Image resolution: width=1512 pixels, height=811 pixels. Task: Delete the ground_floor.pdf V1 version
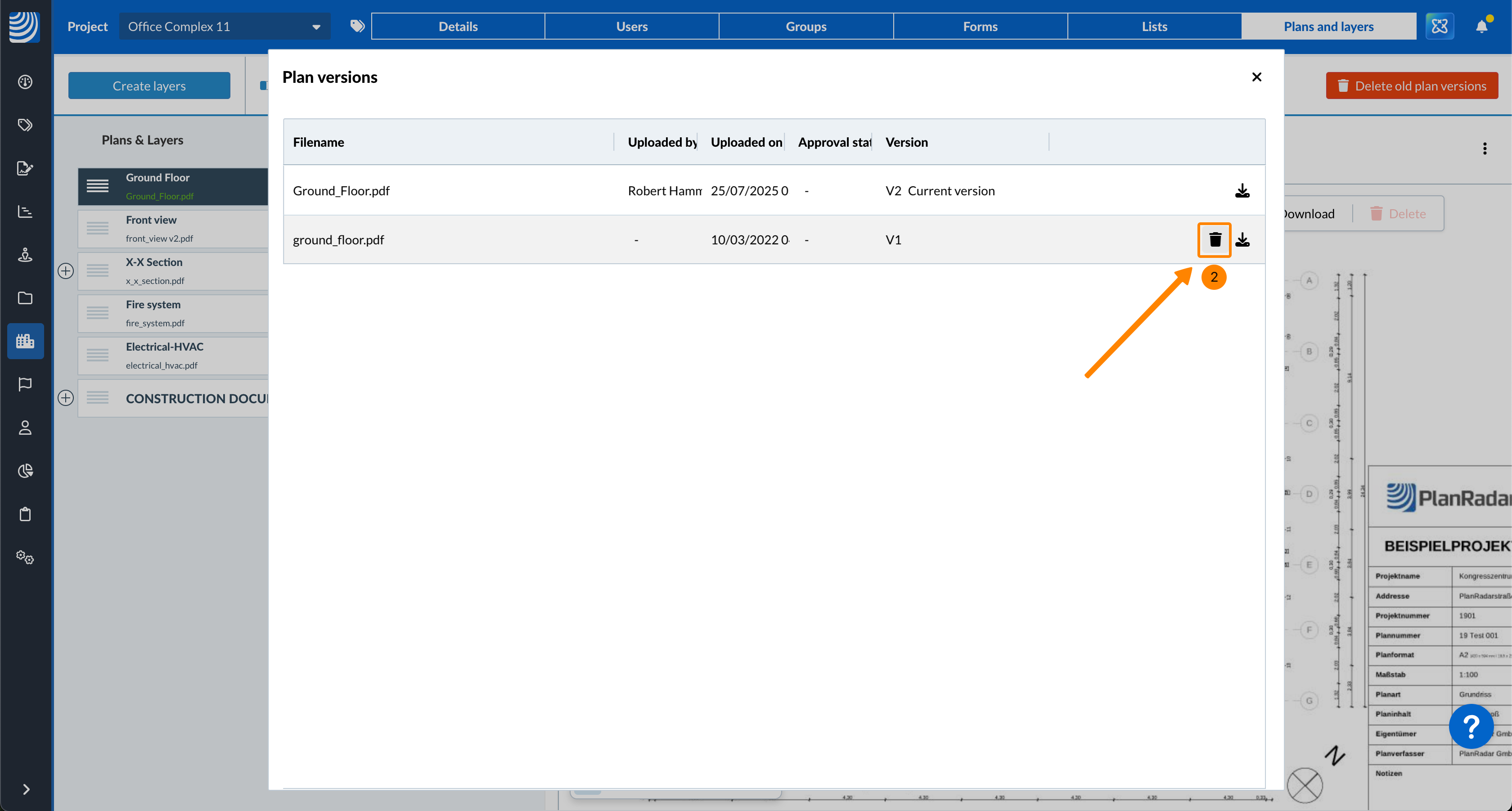[x=1215, y=239]
